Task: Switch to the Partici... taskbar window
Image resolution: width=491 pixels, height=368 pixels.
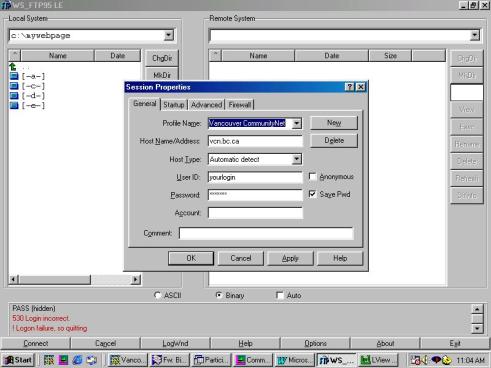Action: click(211, 360)
